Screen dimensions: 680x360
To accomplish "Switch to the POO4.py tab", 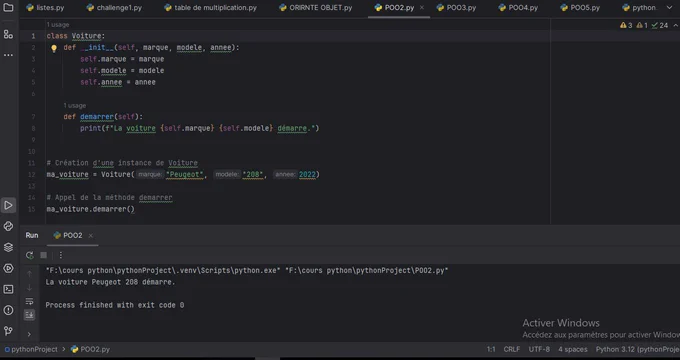I will (x=518, y=8).
